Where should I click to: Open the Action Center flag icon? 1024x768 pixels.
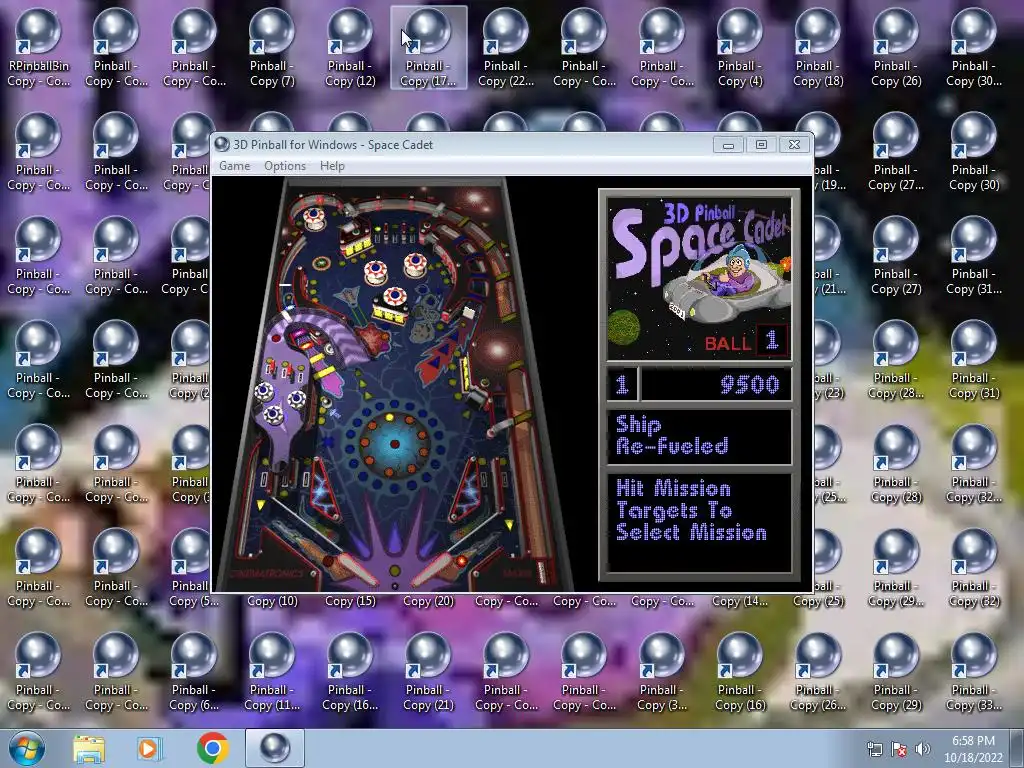pyautogui.click(x=899, y=748)
